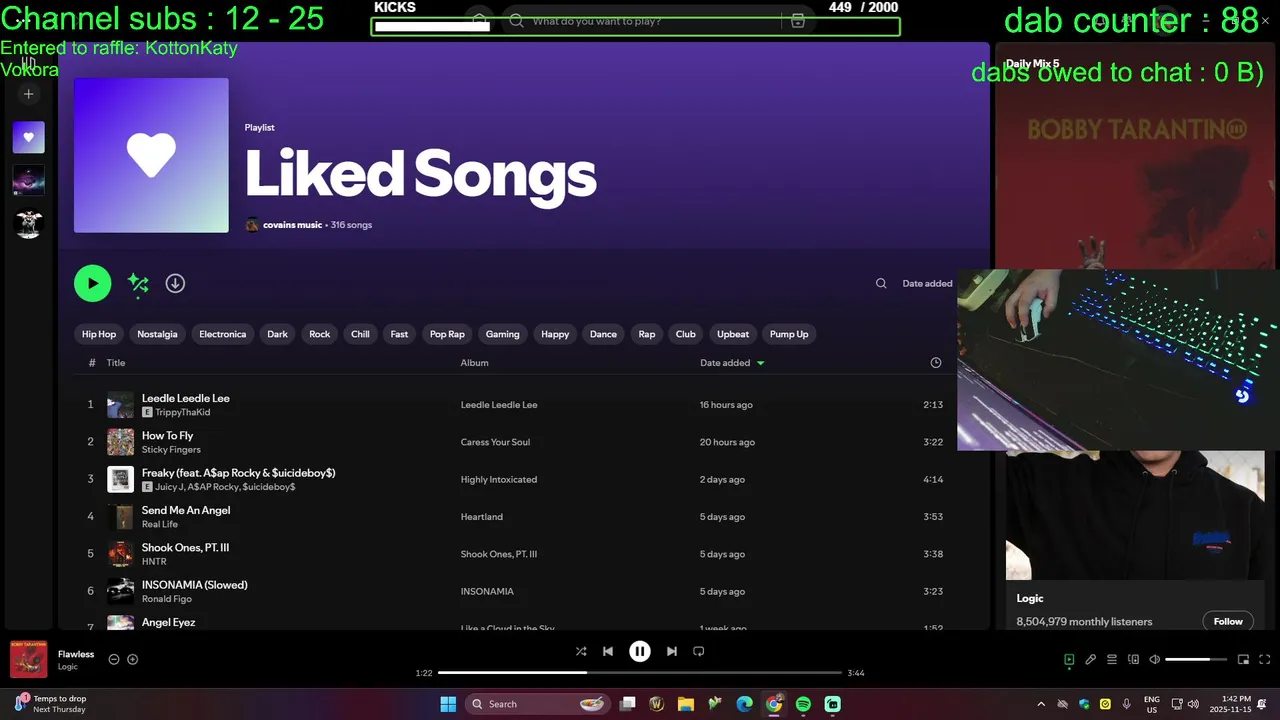Filter by Nostalgia chip
The image size is (1280, 720).
pos(157,334)
